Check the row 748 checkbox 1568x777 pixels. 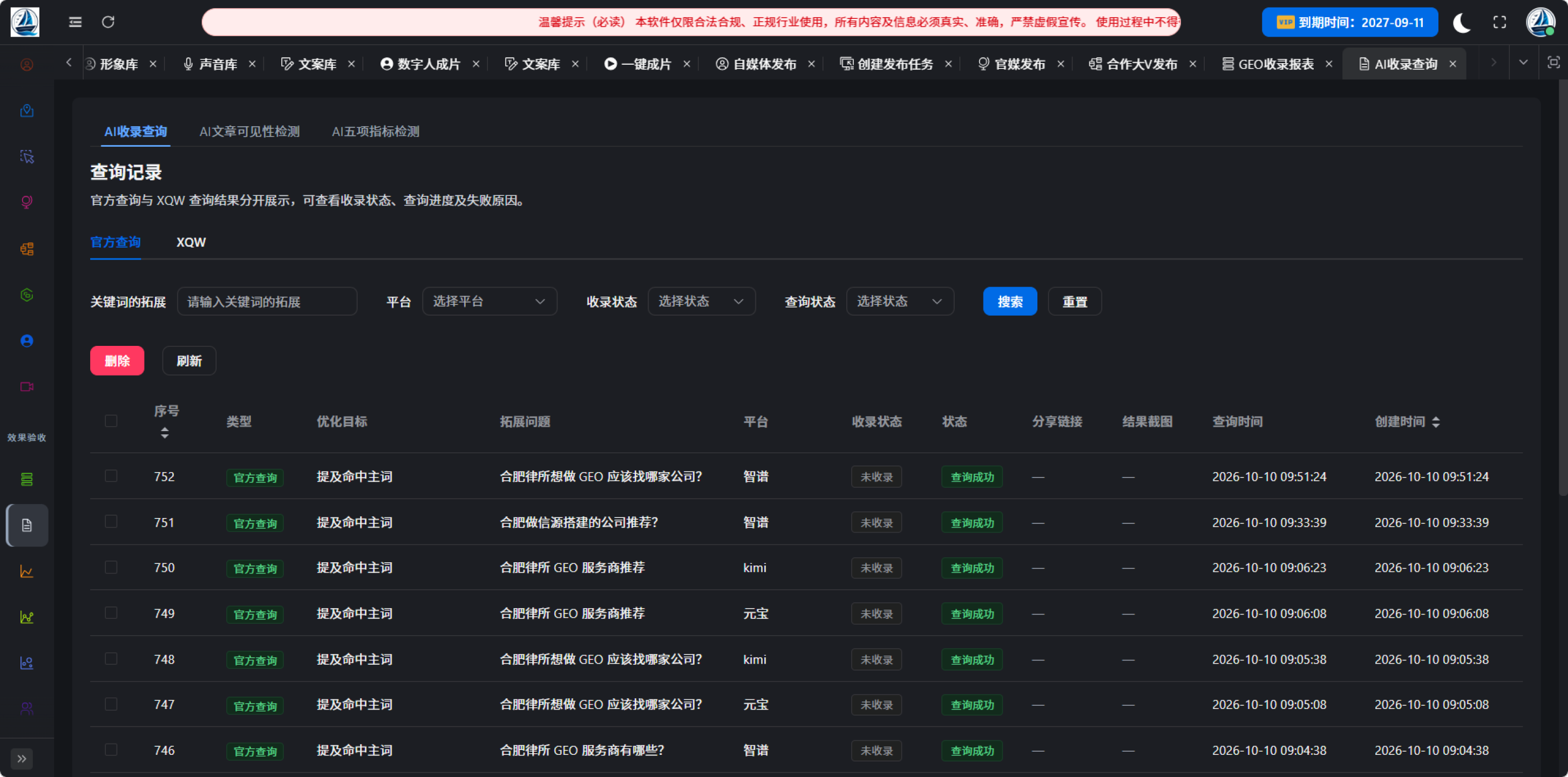pyautogui.click(x=111, y=659)
